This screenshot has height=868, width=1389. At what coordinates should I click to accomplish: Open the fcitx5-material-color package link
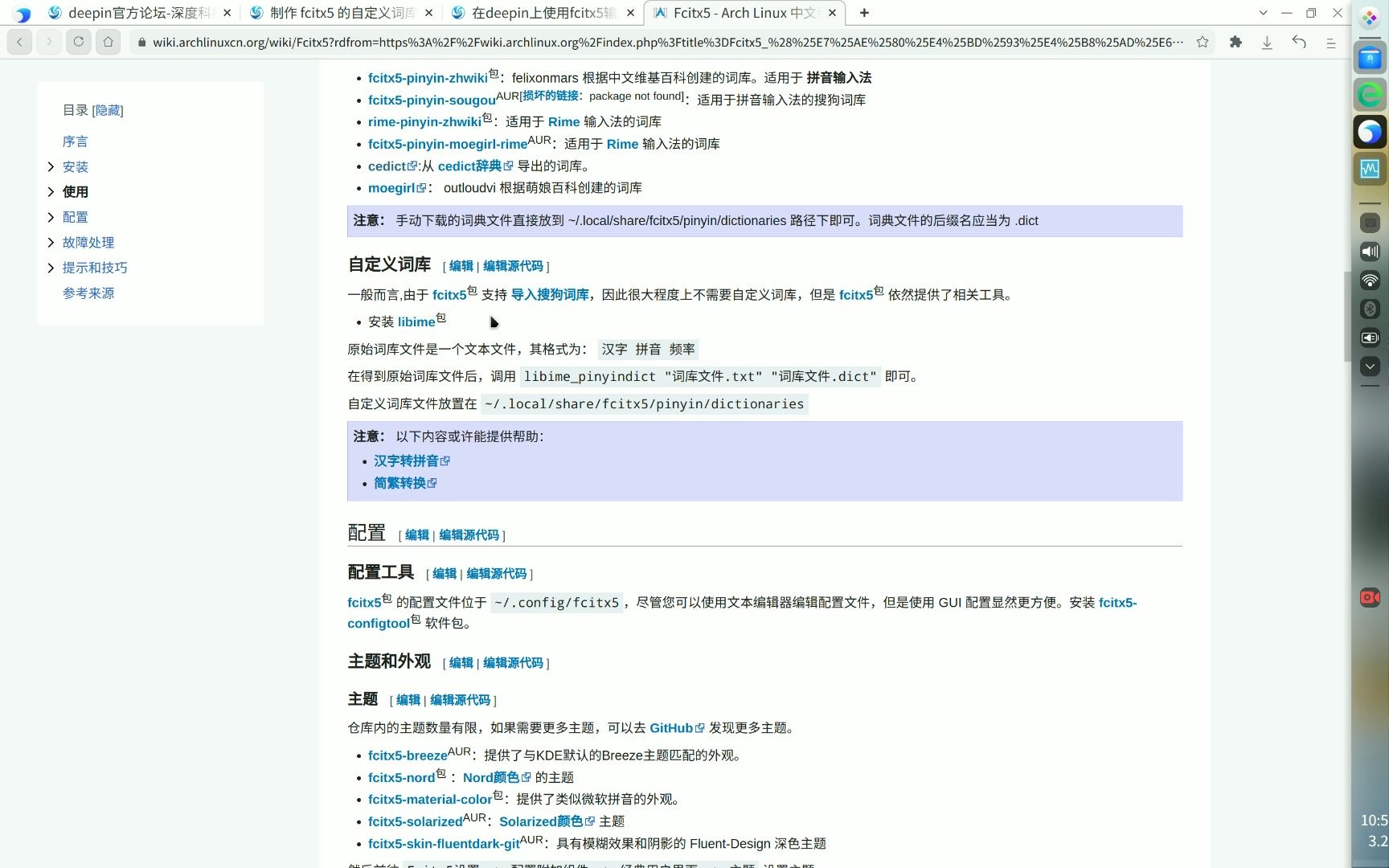pos(430,800)
